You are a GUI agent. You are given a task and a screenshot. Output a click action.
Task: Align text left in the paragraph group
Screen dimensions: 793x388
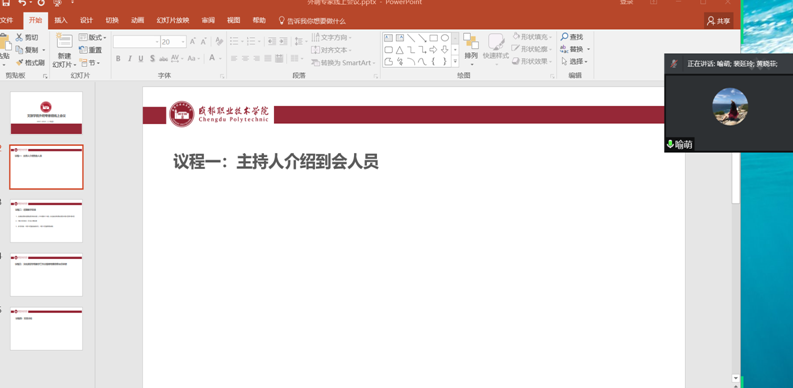234,59
